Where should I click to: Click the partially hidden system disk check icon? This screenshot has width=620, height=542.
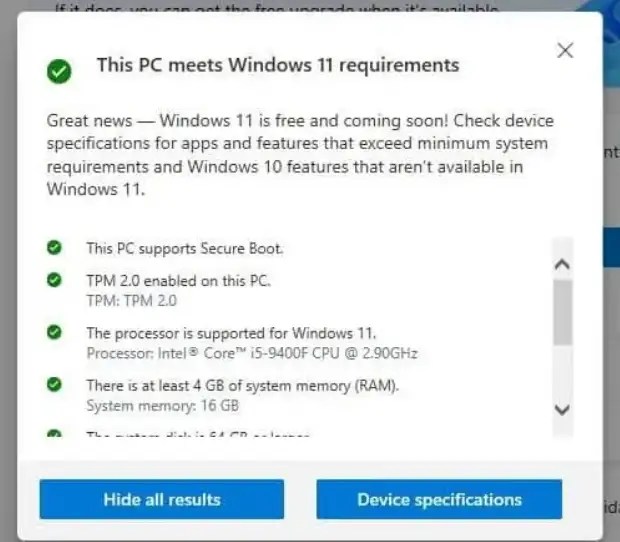54,433
